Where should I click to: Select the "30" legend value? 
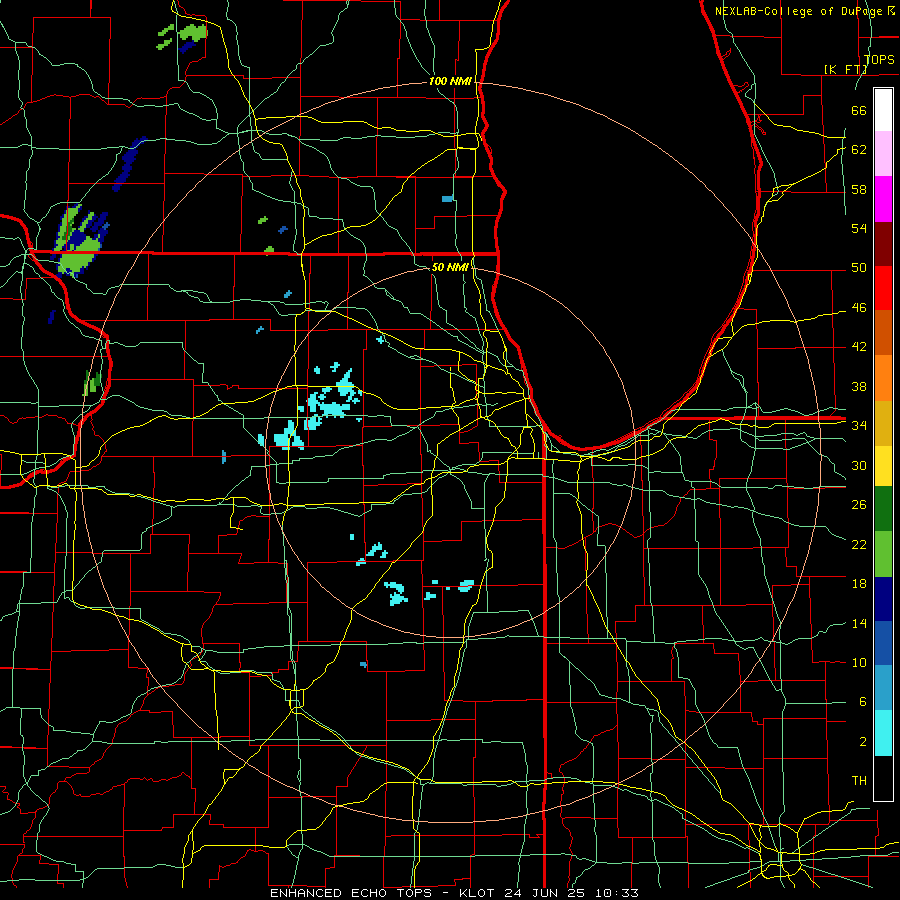(859, 465)
